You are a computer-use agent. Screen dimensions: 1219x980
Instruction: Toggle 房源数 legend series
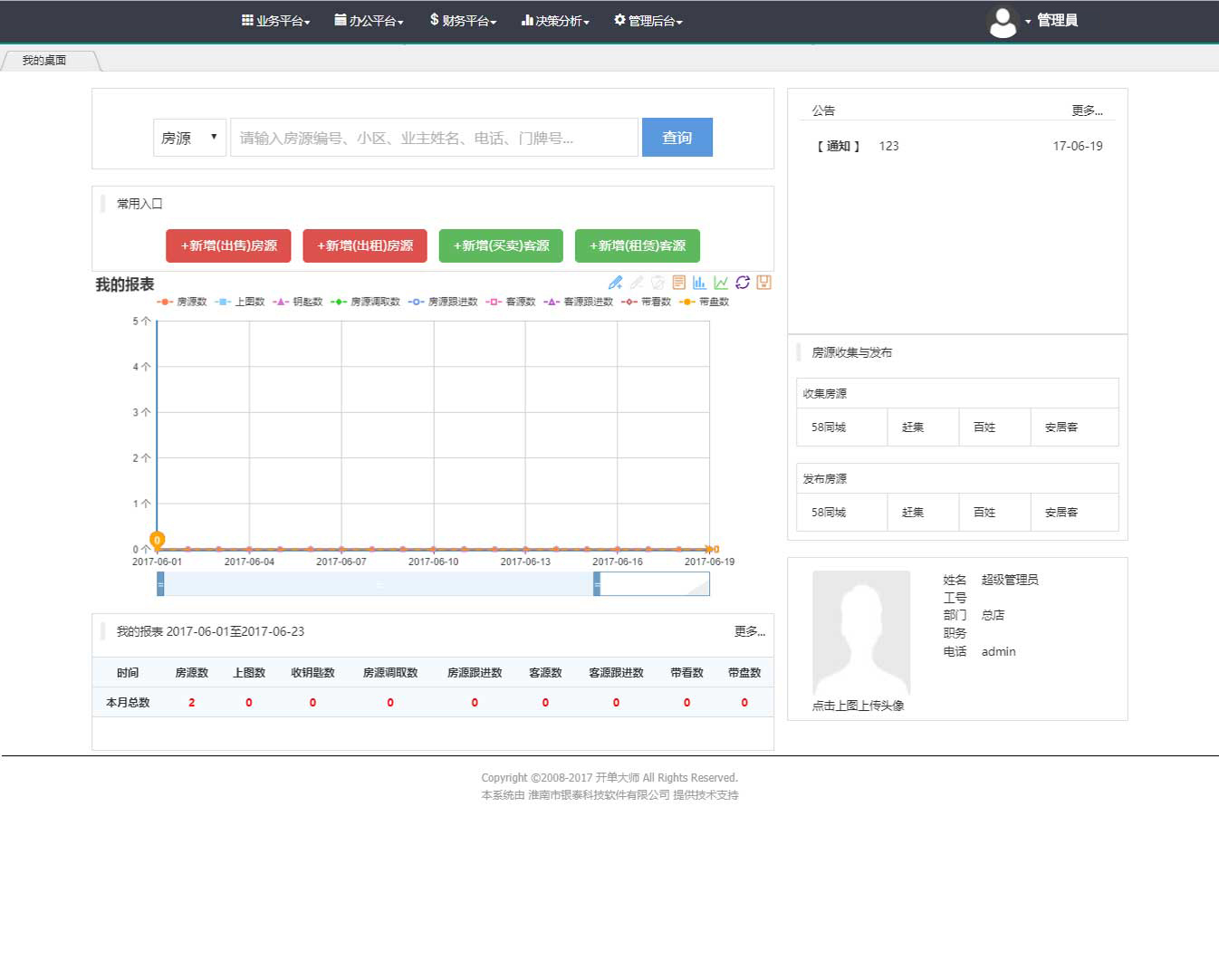click(182, 302)
